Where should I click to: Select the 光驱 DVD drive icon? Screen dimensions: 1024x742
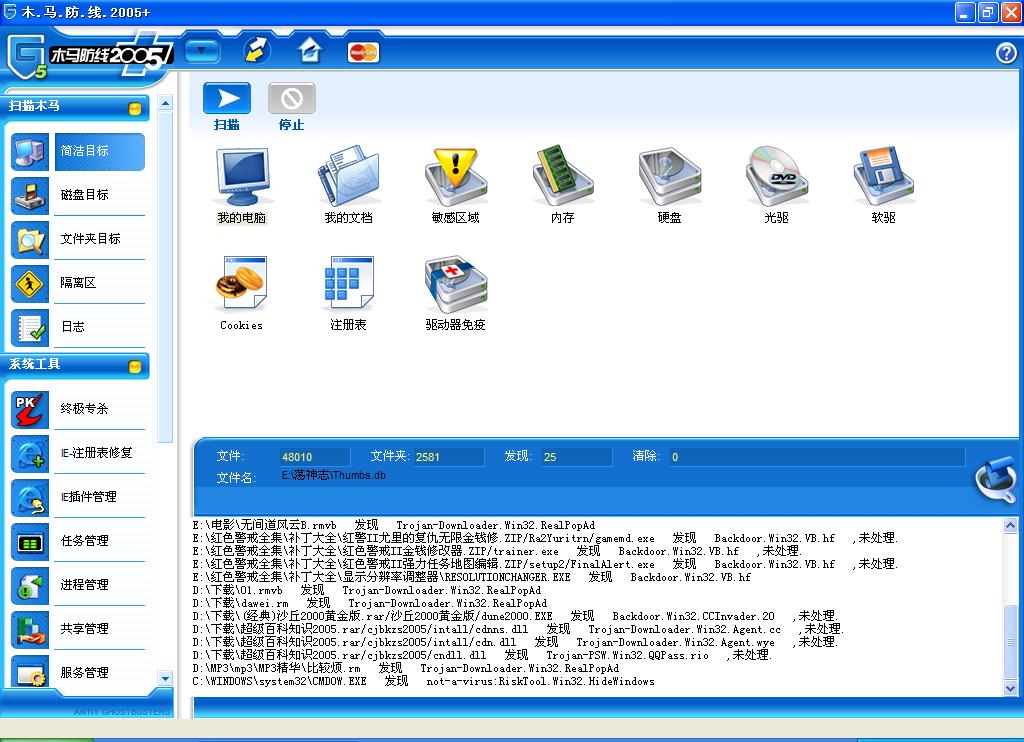click(776, 177)
